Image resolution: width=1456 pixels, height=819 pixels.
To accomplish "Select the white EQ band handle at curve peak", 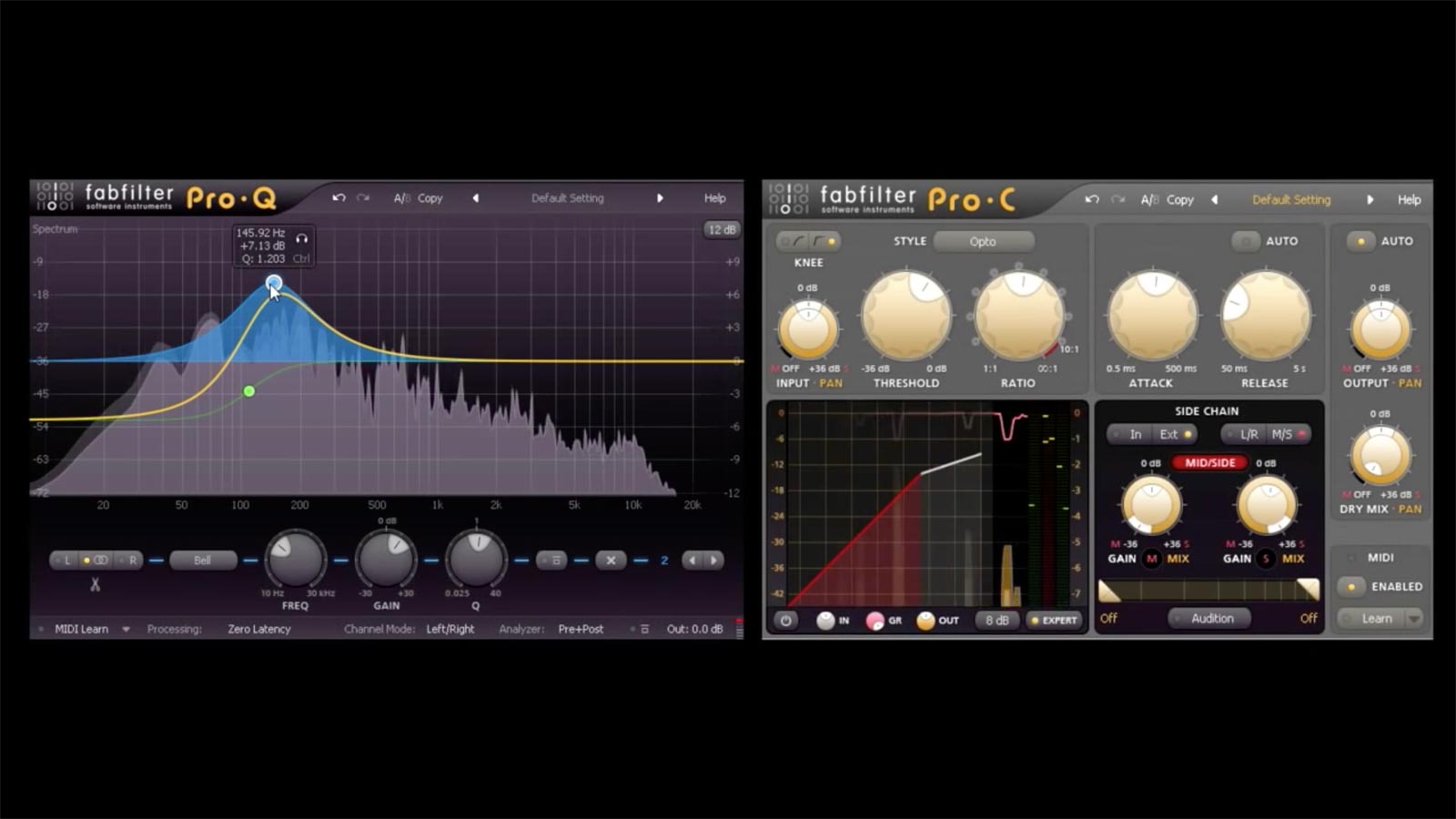I will 274,284.
